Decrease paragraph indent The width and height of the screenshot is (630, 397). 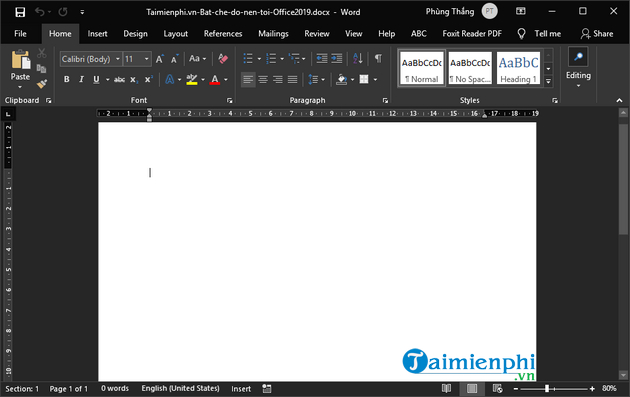click(x=322, y=59)
